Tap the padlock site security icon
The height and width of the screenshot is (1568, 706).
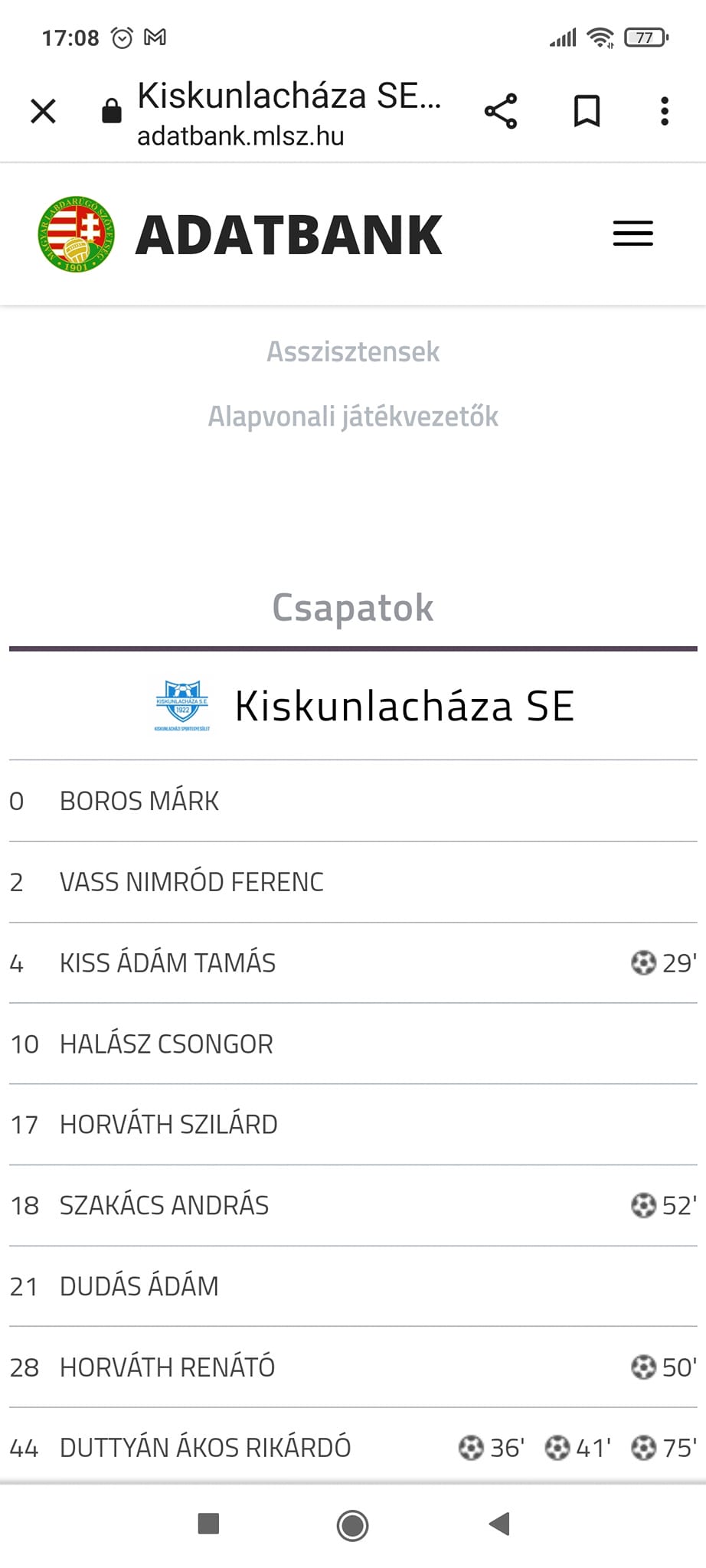(x=112, y=111)
